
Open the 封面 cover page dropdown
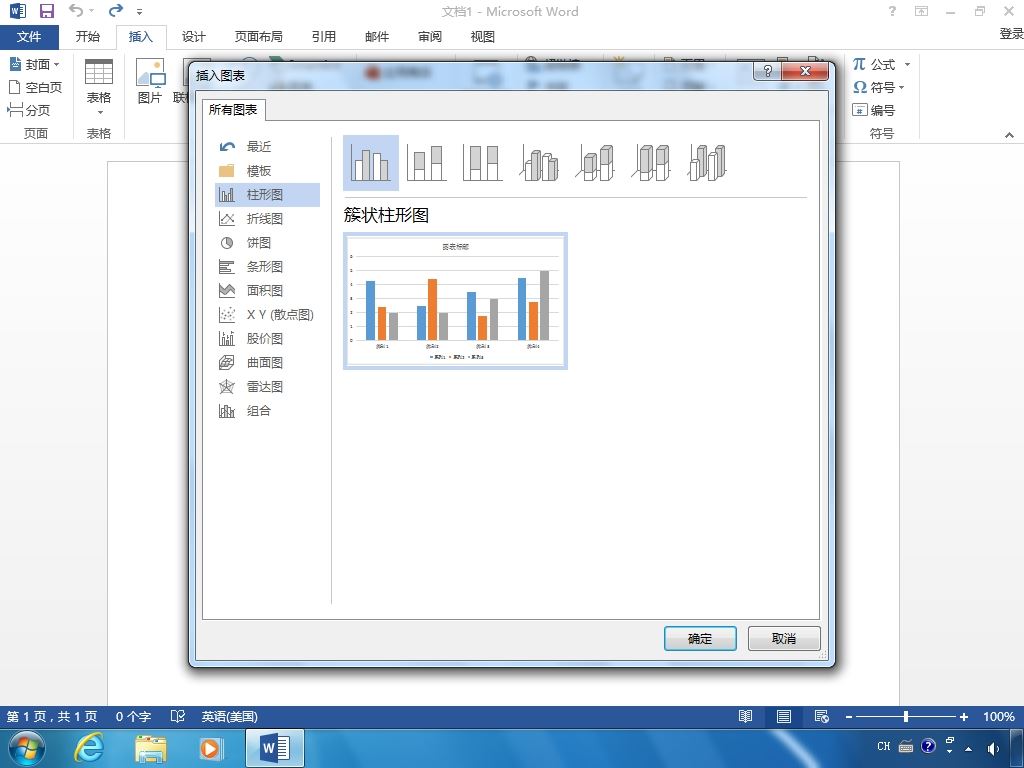coord(35,64)
